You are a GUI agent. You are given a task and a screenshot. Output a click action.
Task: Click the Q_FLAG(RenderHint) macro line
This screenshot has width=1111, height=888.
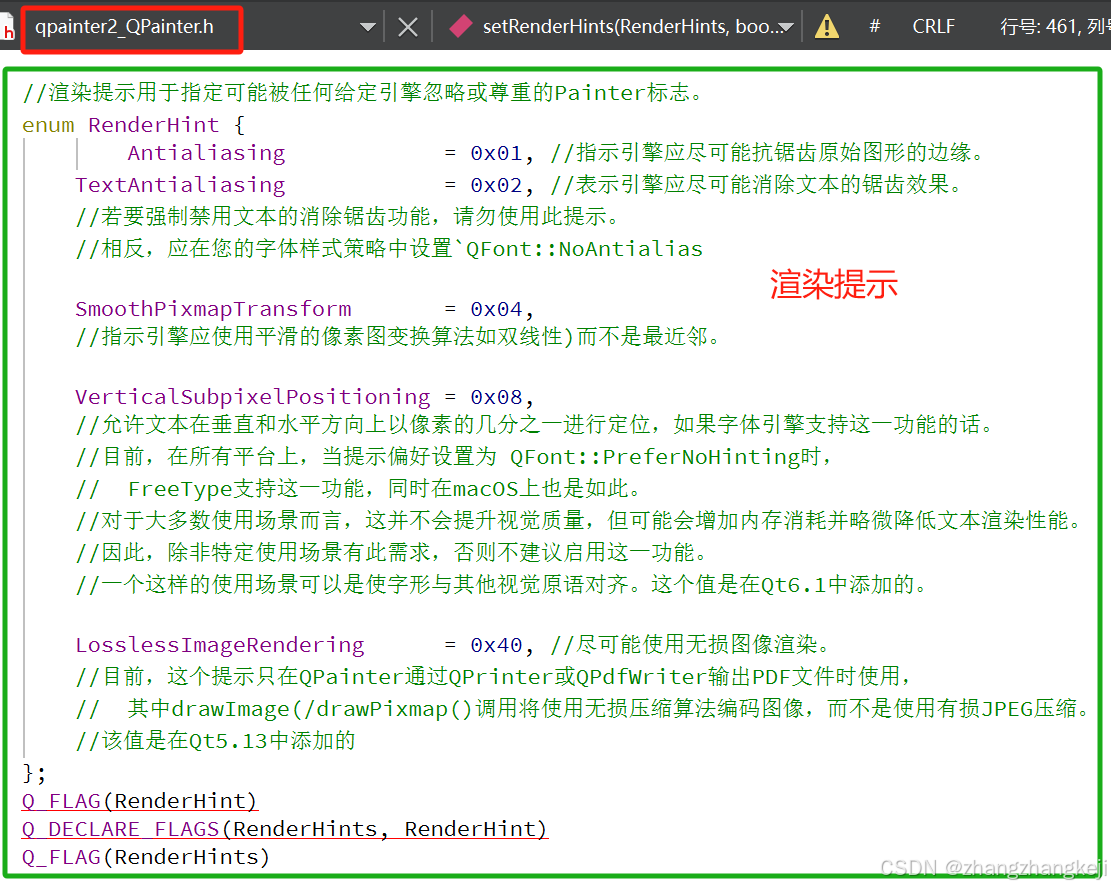(140, 801)
